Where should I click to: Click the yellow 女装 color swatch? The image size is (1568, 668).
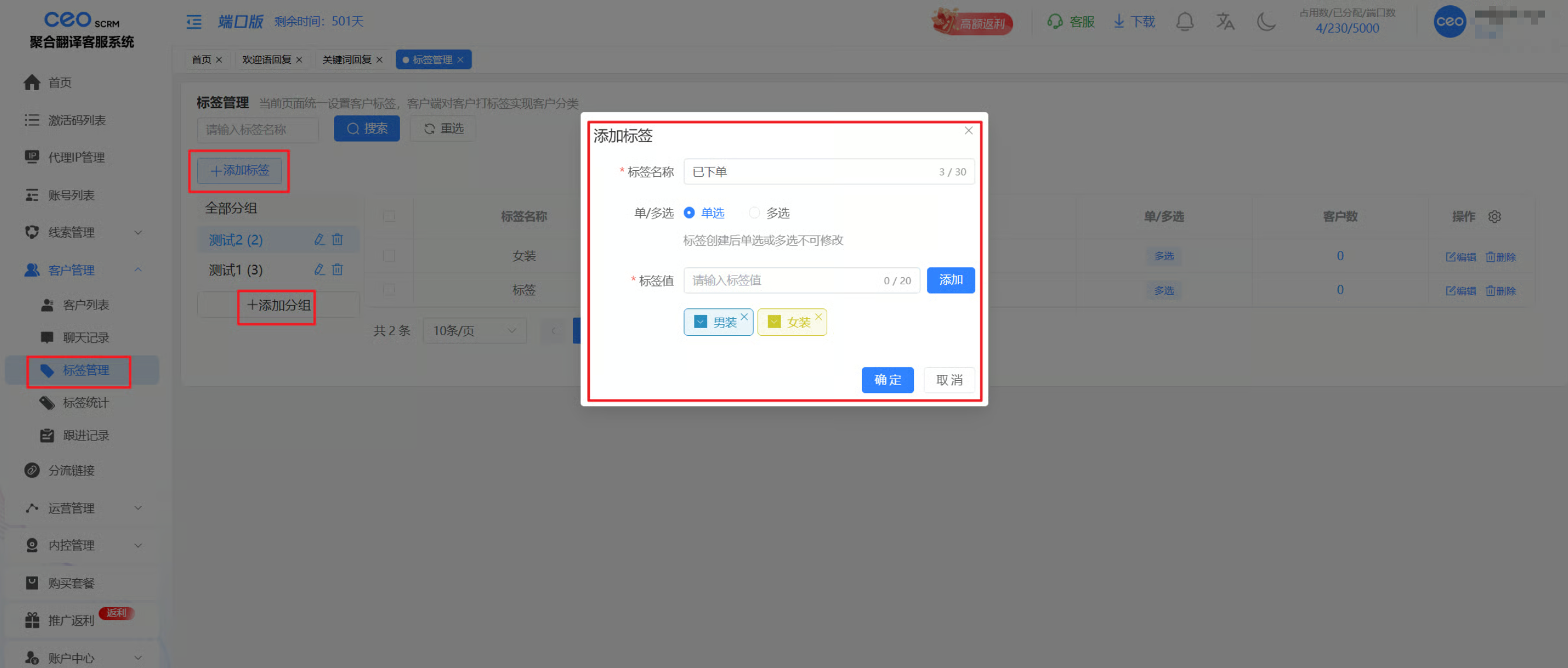click(x=773, y=322)
